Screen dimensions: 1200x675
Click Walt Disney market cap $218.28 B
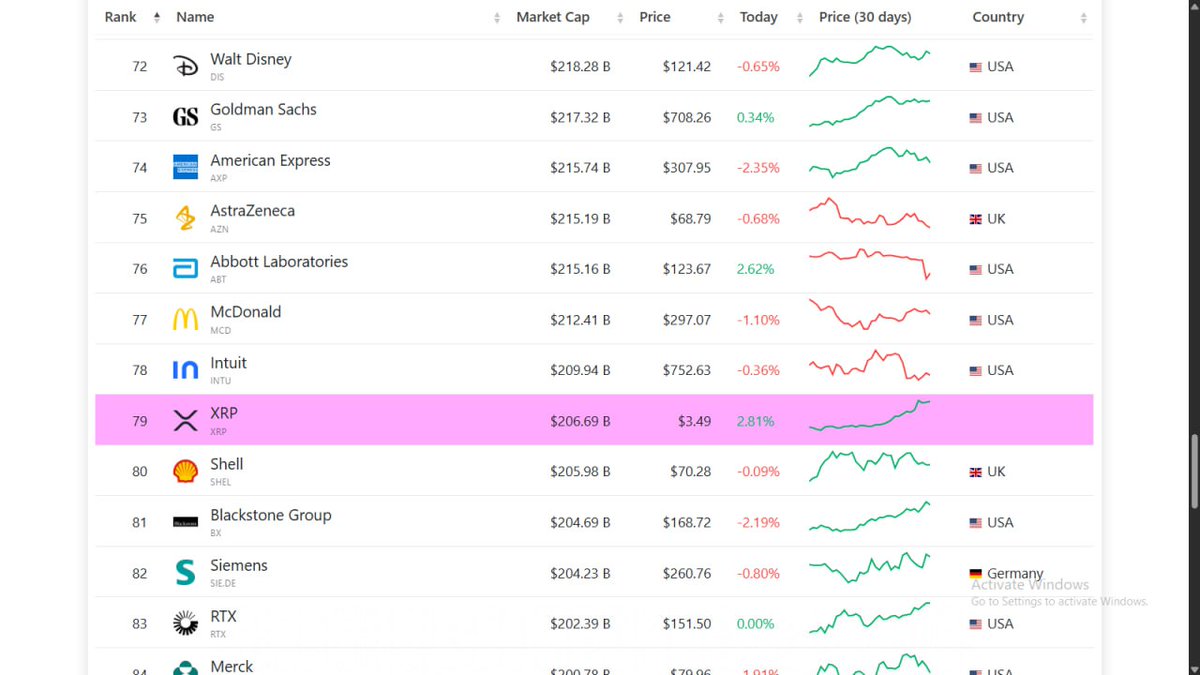click(x=580, y=67)
